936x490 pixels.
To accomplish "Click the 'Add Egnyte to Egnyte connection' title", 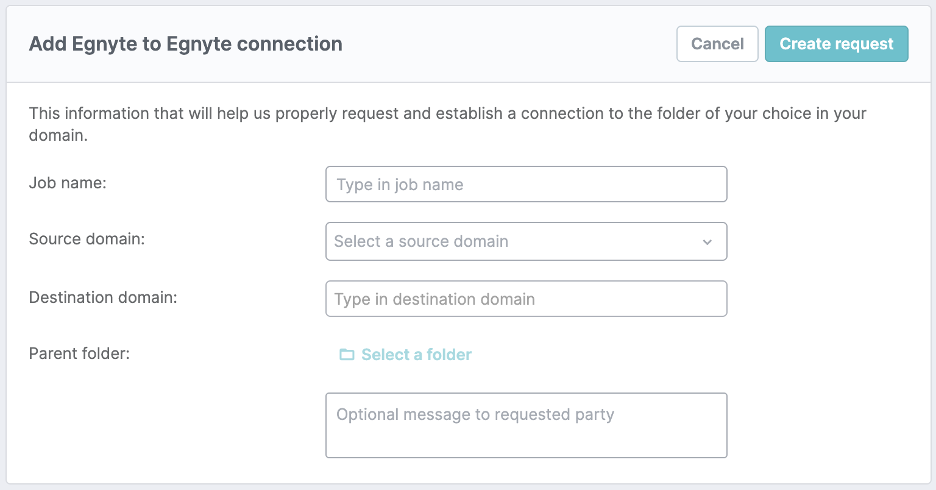I will click(x=186, y=44).
